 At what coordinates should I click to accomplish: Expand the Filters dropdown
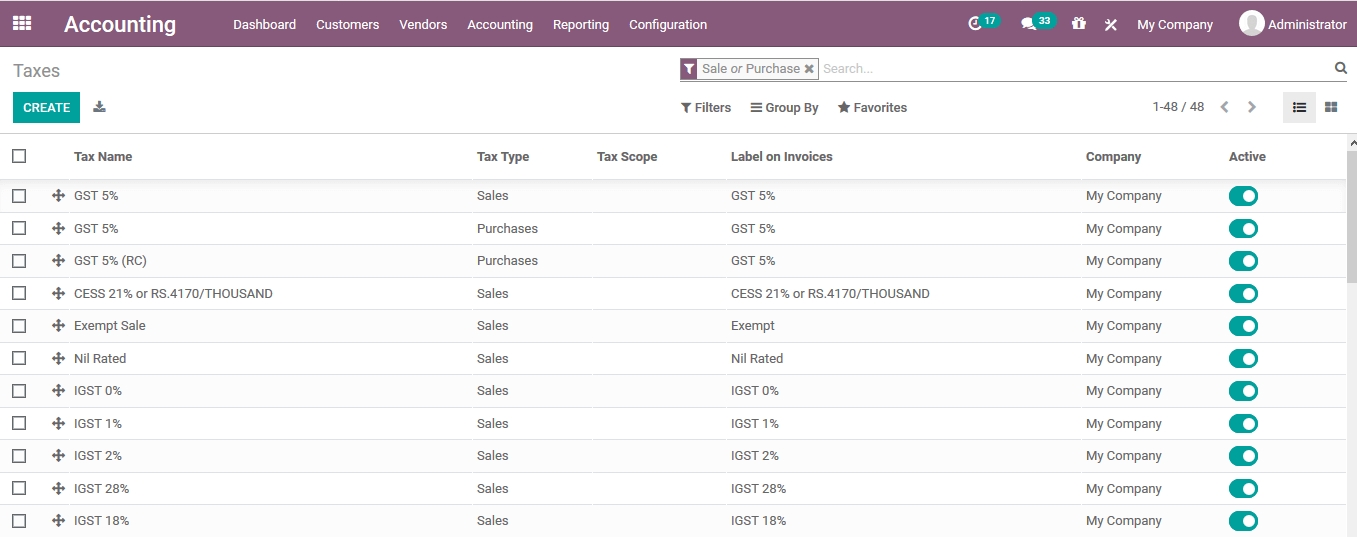click(x=706, y=108)
